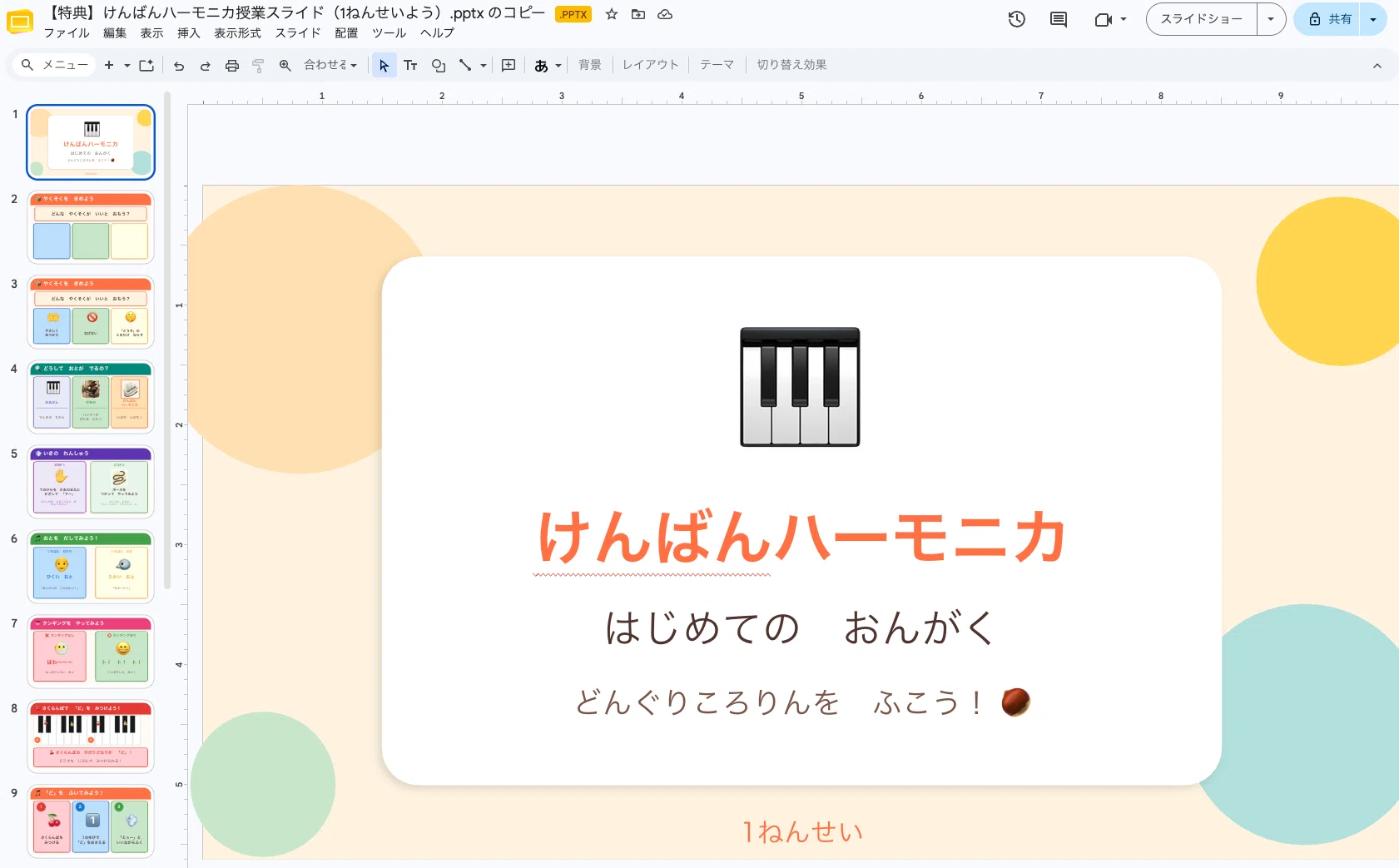Click the レイアウト button

[651, 65]
